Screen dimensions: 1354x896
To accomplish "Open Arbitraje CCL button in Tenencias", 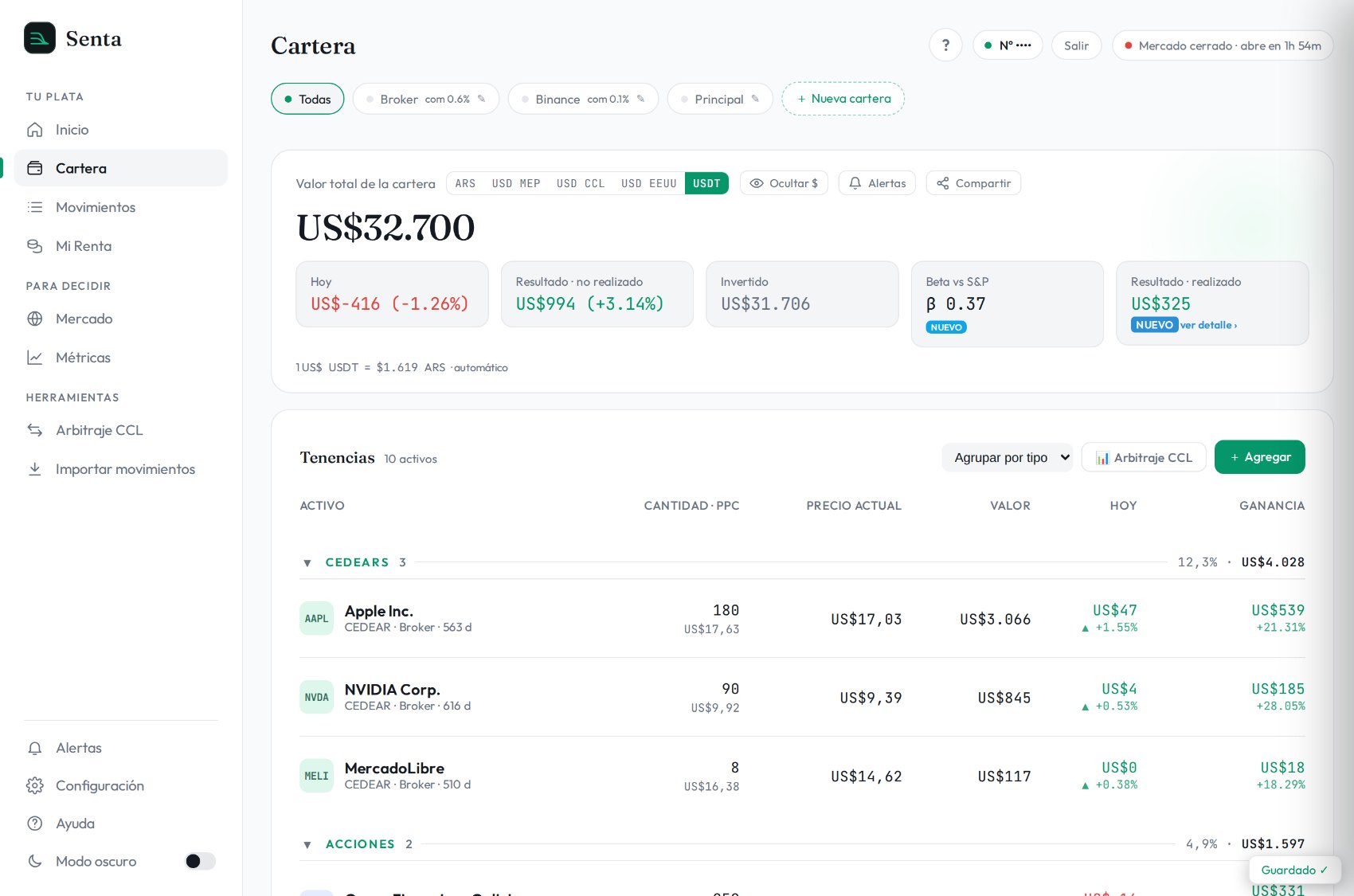I will [1144, 457].
